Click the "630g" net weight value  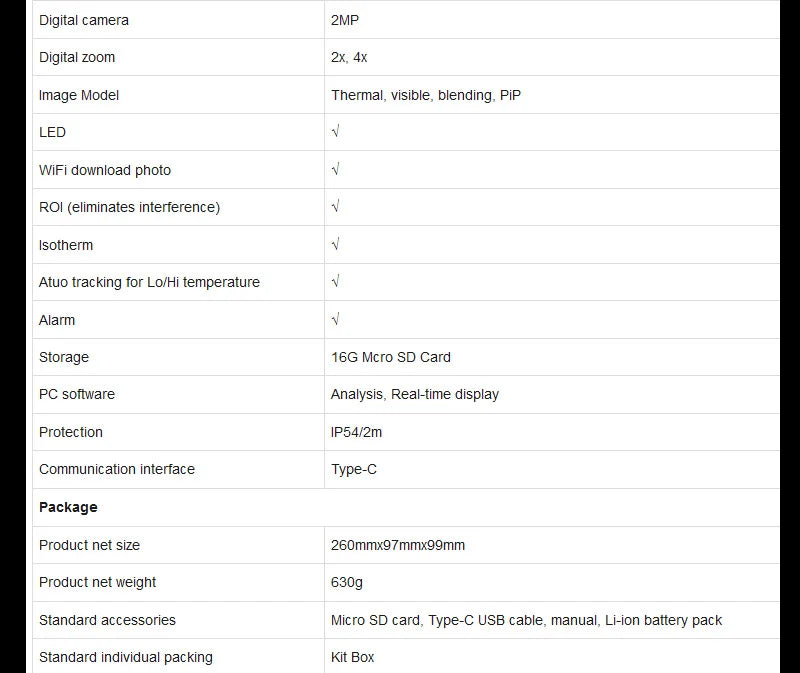(345, 582)
